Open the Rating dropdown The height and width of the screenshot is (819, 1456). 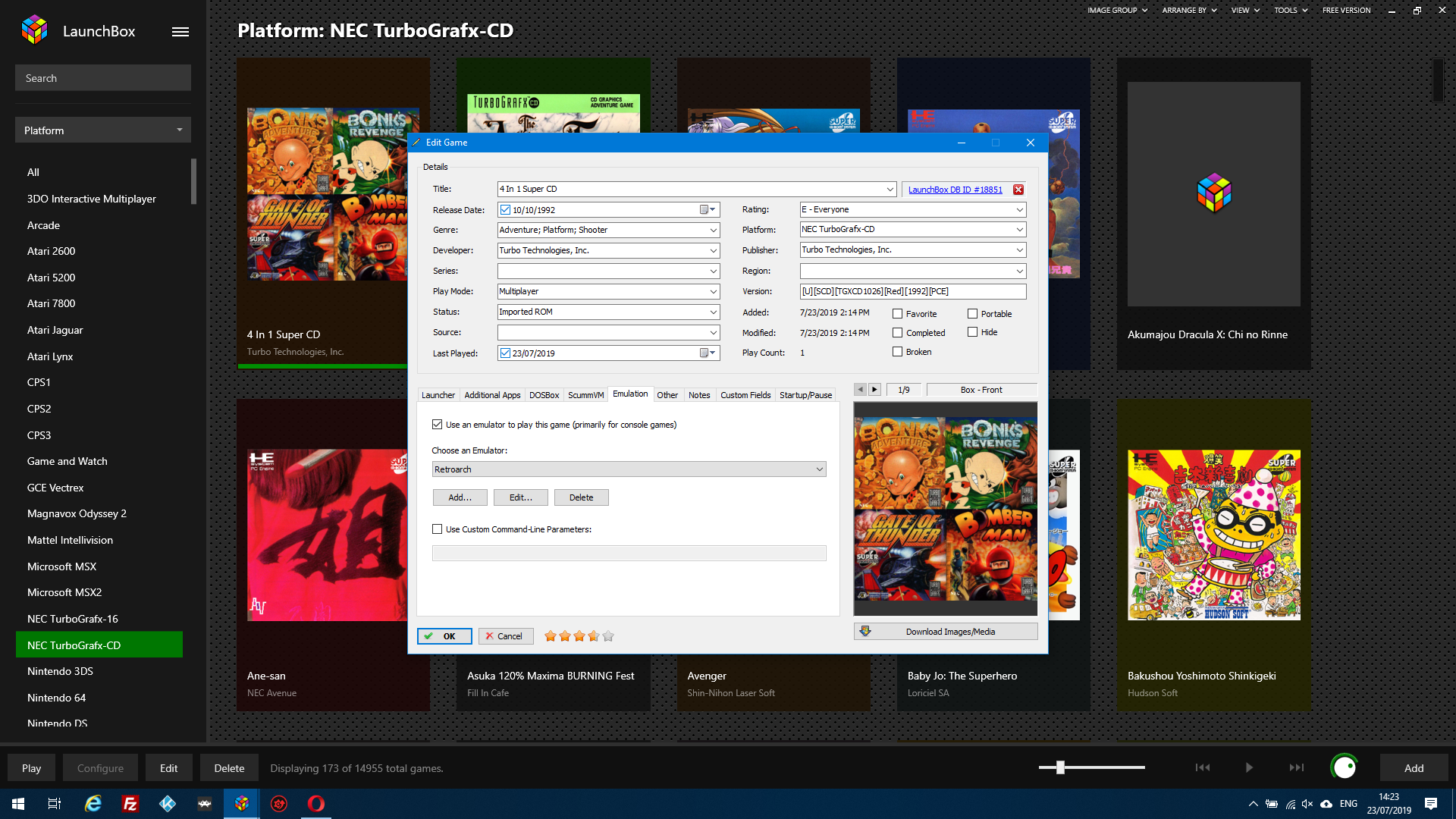coord(1019,210)
